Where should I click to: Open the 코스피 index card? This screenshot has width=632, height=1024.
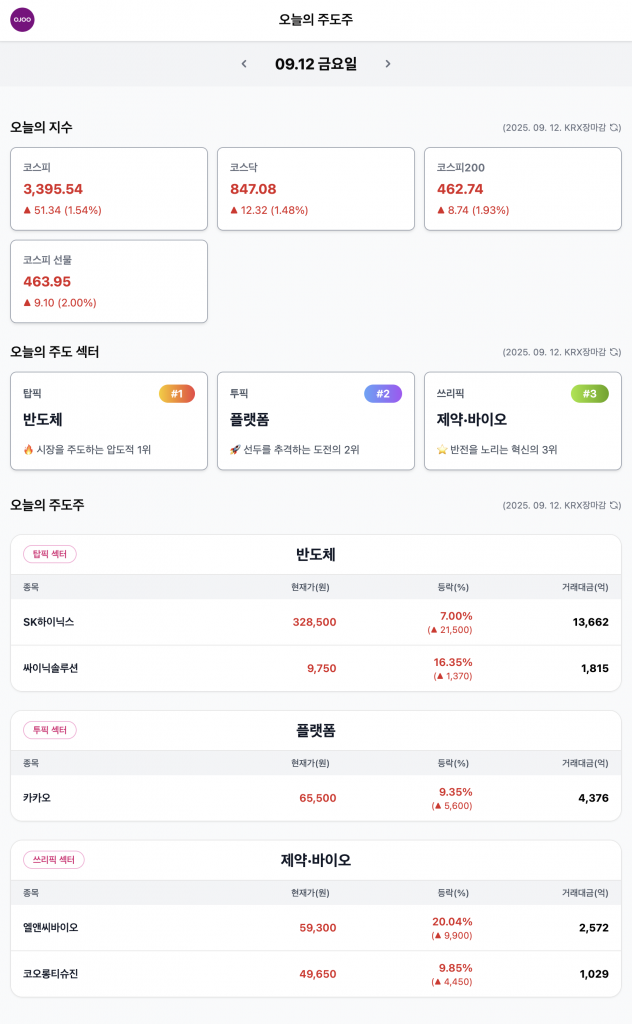tap(109, 189)
